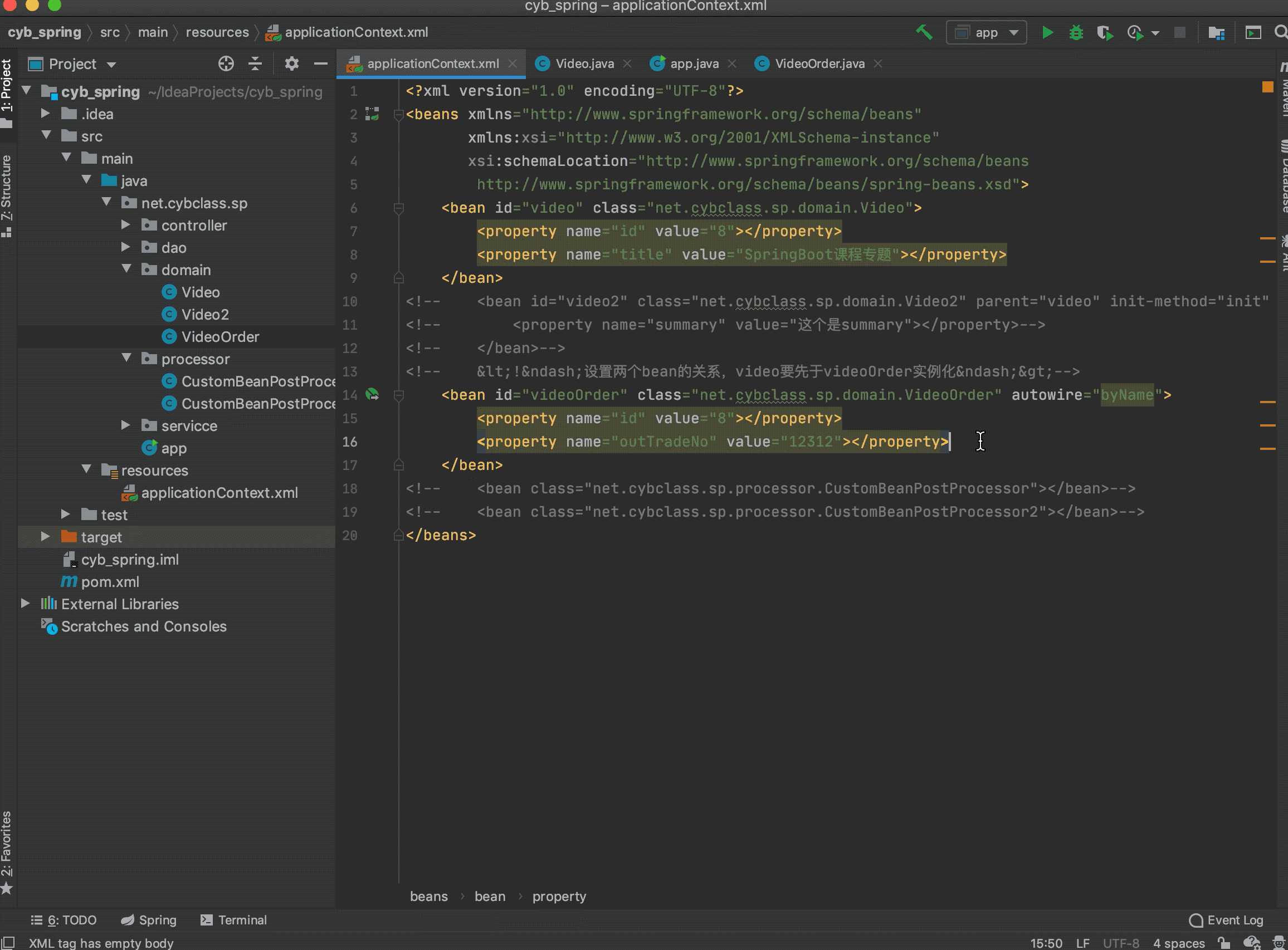The image size is (1288, 950).
Task: Change 4 spaces indent setting
Action: (x=1179, y=943)
